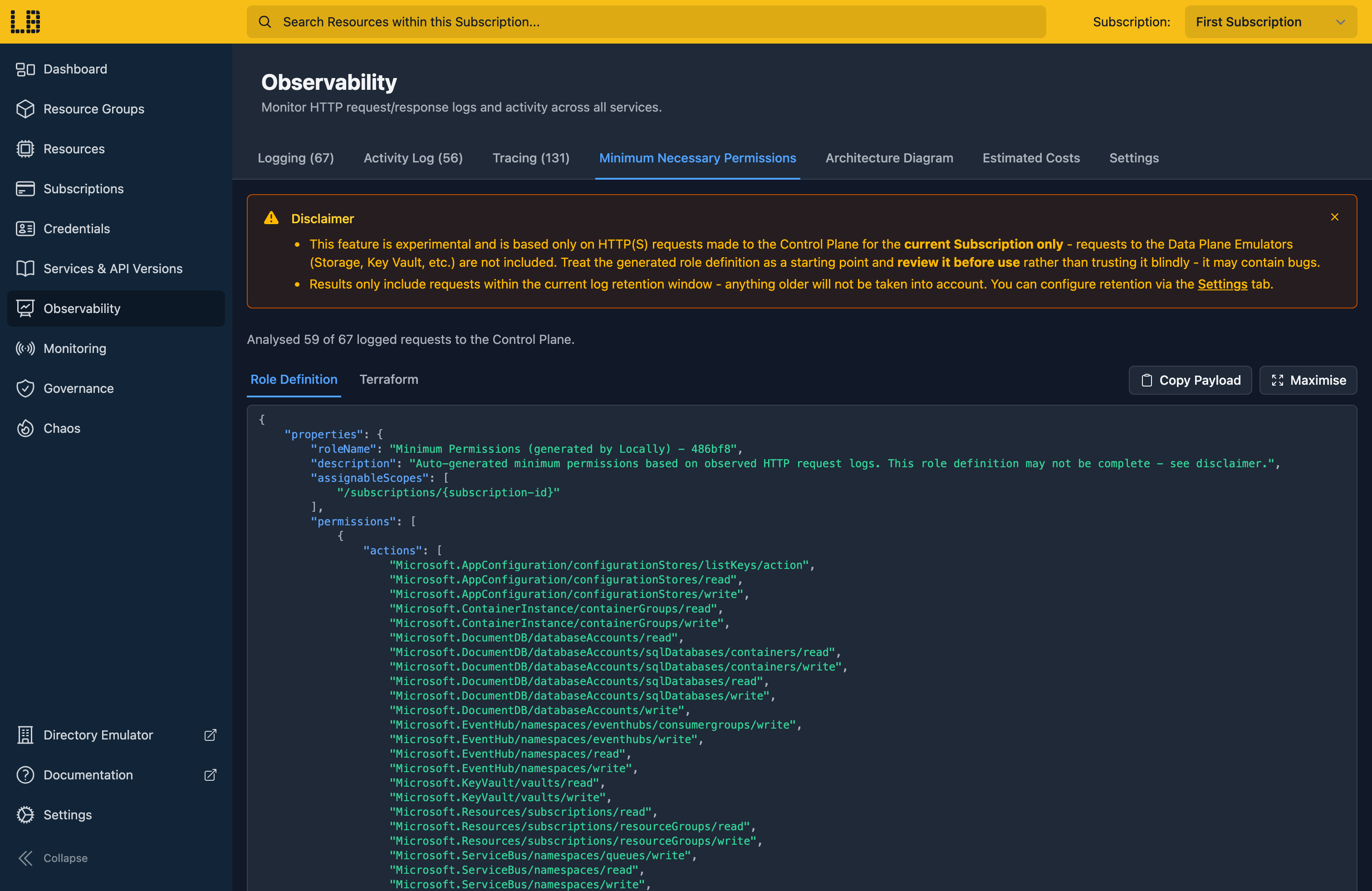Switch to Tracing (131) tab

531,158
